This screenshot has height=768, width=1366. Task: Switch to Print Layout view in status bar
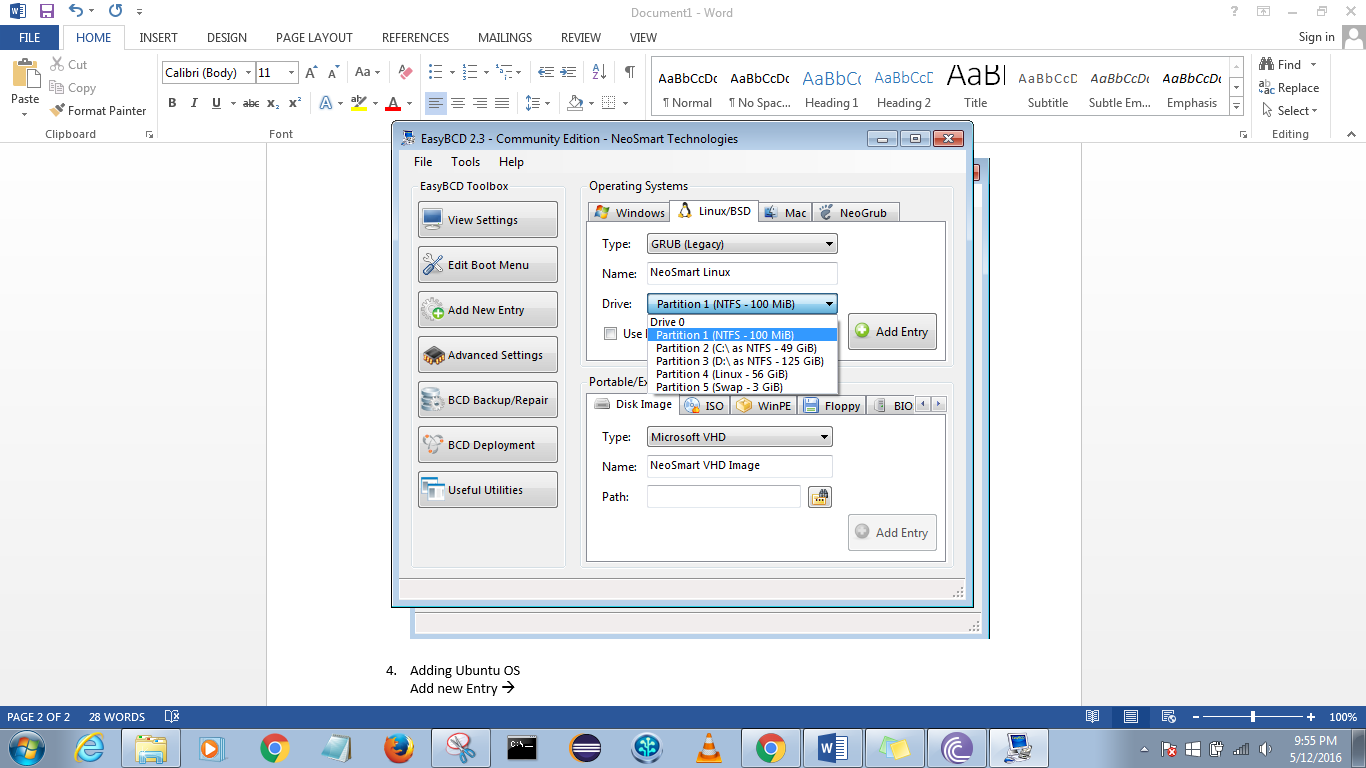click(1131, 717)
